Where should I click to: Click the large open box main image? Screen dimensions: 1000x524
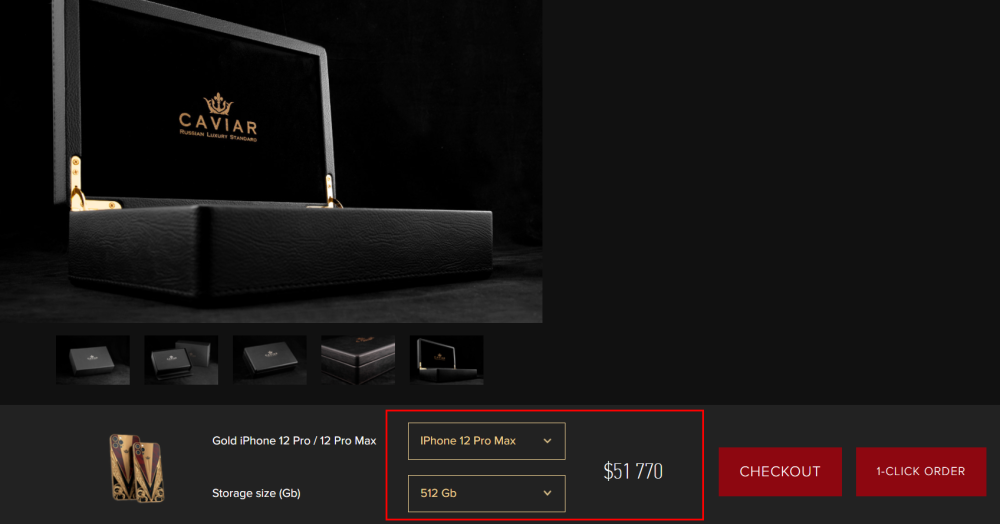point(271,161)
